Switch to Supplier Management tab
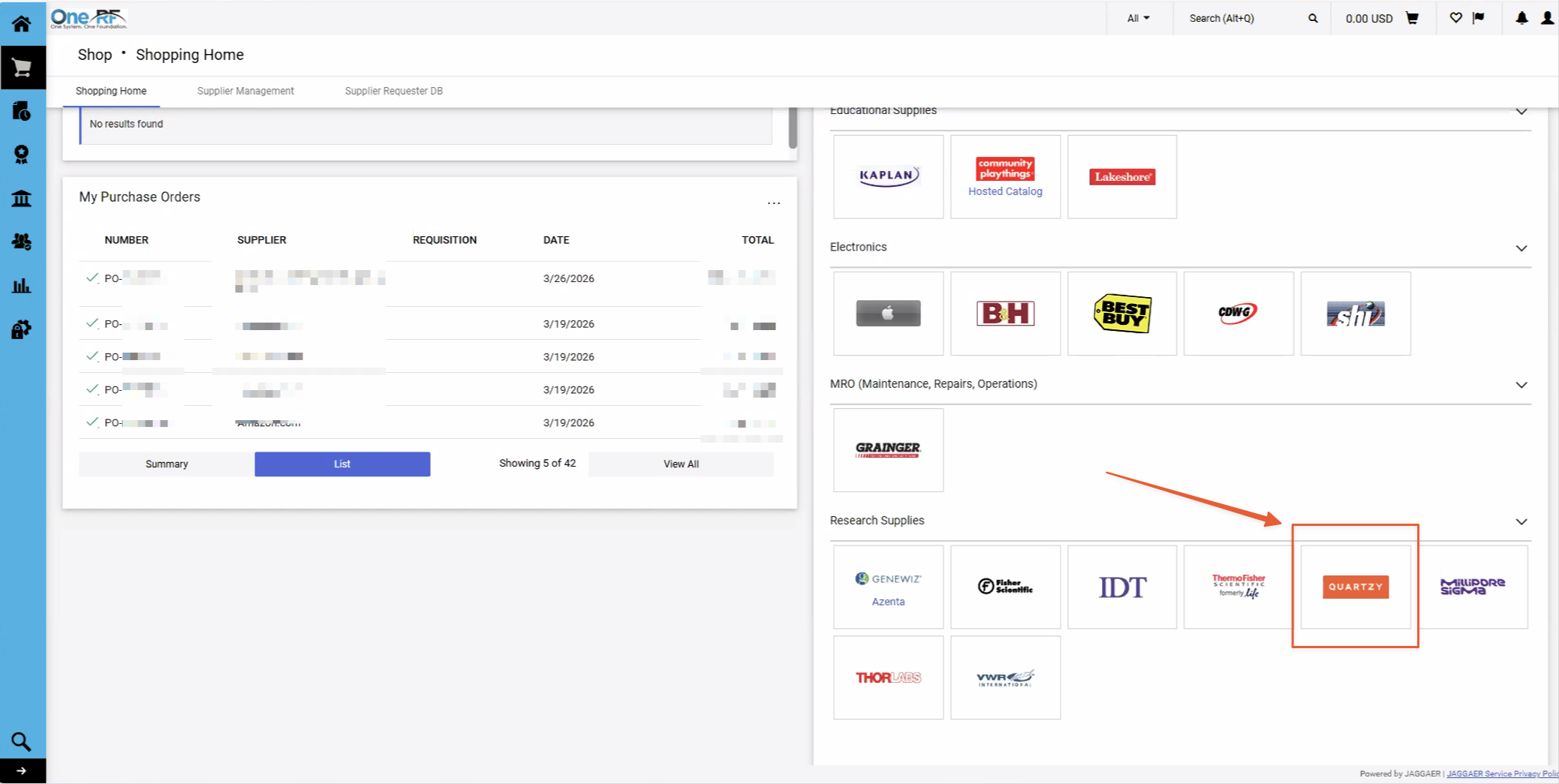 coord(245,91)
